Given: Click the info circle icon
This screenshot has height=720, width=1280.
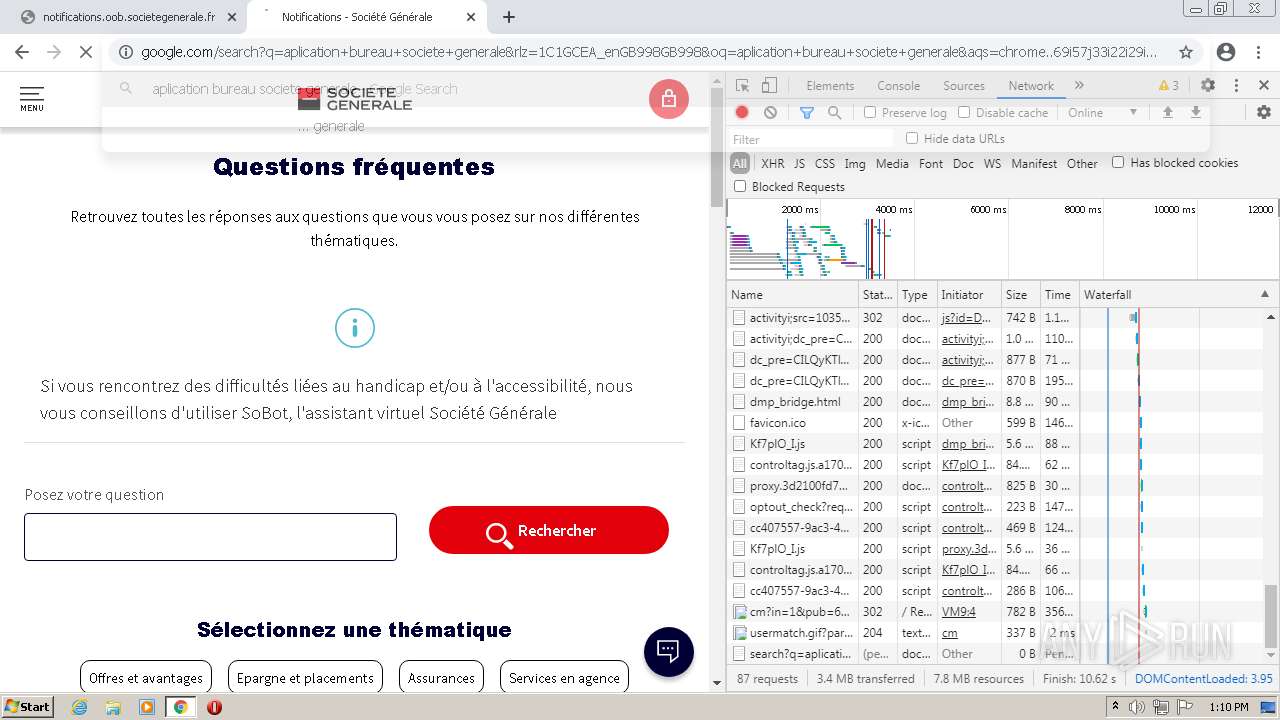Looking at the screenshot, I should click(354, 328).
